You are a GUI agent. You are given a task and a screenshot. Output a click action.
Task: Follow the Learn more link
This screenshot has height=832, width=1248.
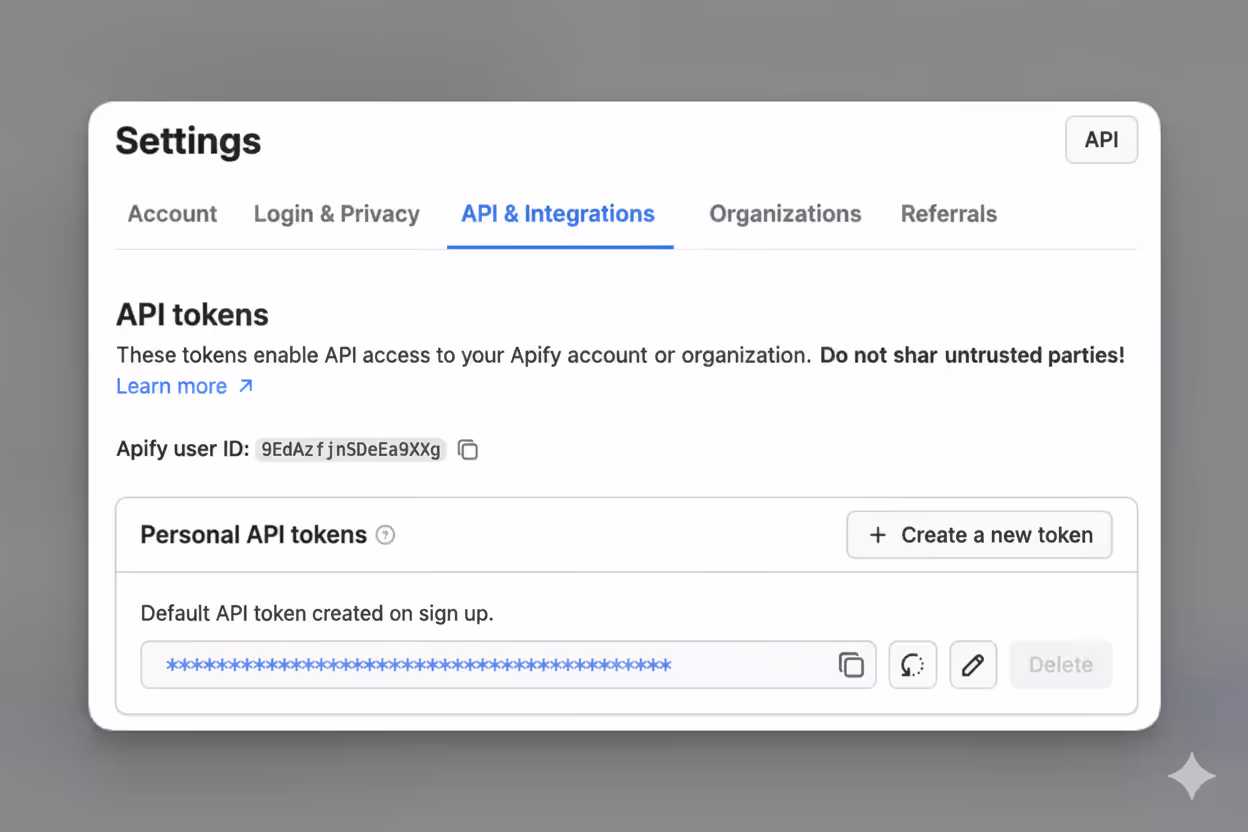(x=185, y=386)
